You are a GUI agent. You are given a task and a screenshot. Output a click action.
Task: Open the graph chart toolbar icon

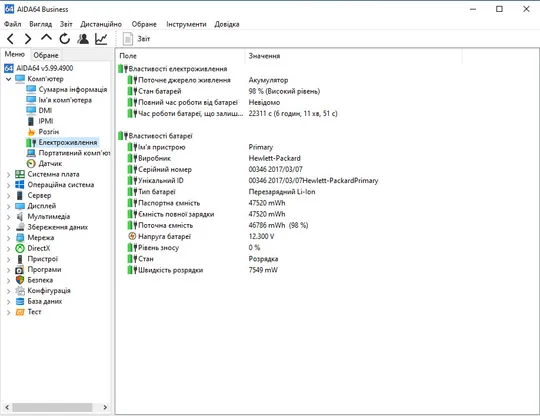pyautogui.click(x=101, y=39)
